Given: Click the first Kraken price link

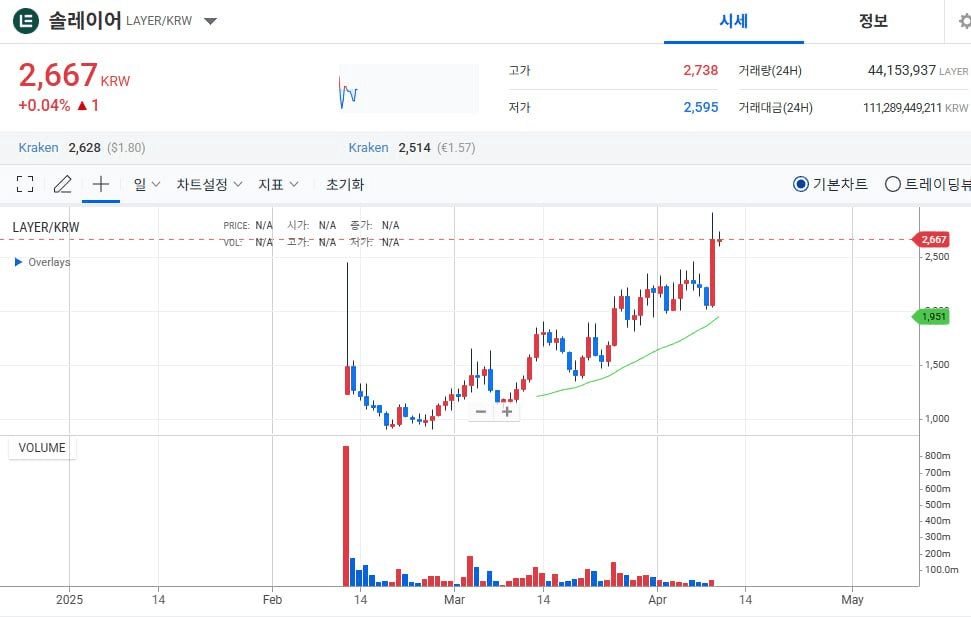Looking at the screenshot, I should tap(39, 148).
